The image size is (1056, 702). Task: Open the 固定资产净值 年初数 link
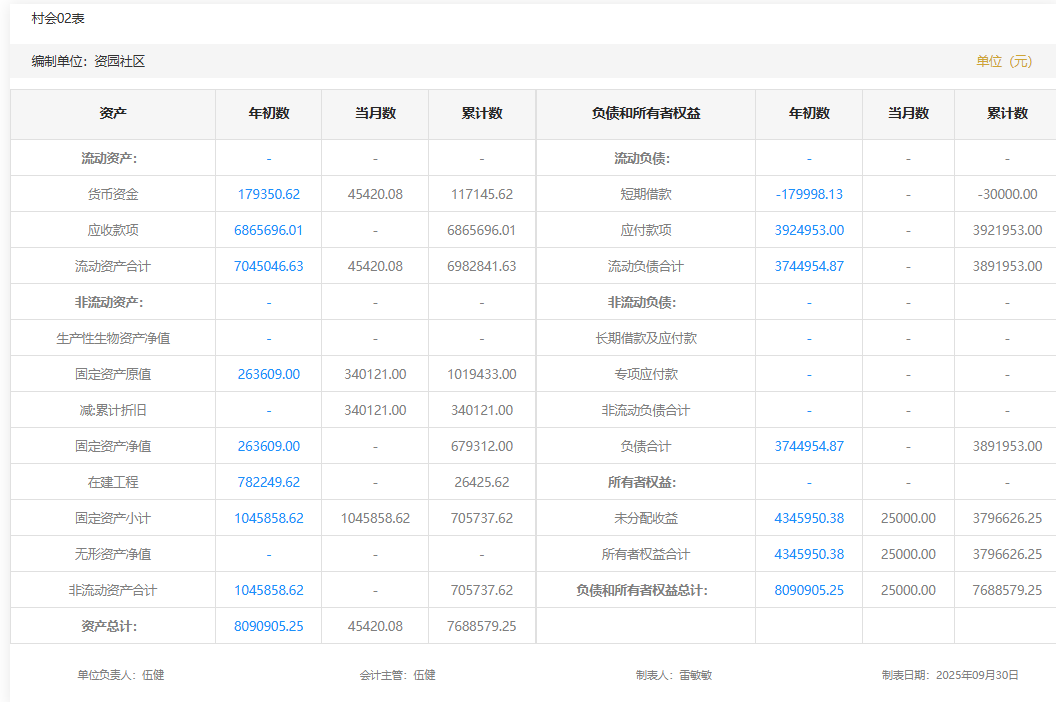tap(268, 446)
